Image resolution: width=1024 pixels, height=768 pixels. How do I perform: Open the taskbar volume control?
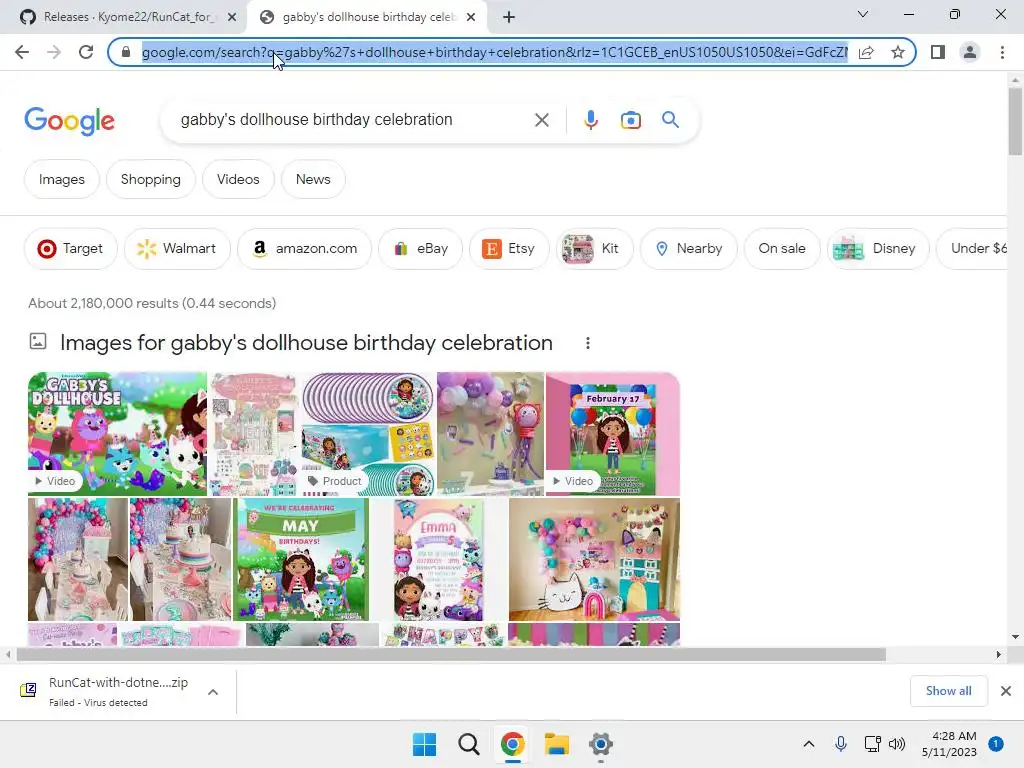click(x=897, y=744)
